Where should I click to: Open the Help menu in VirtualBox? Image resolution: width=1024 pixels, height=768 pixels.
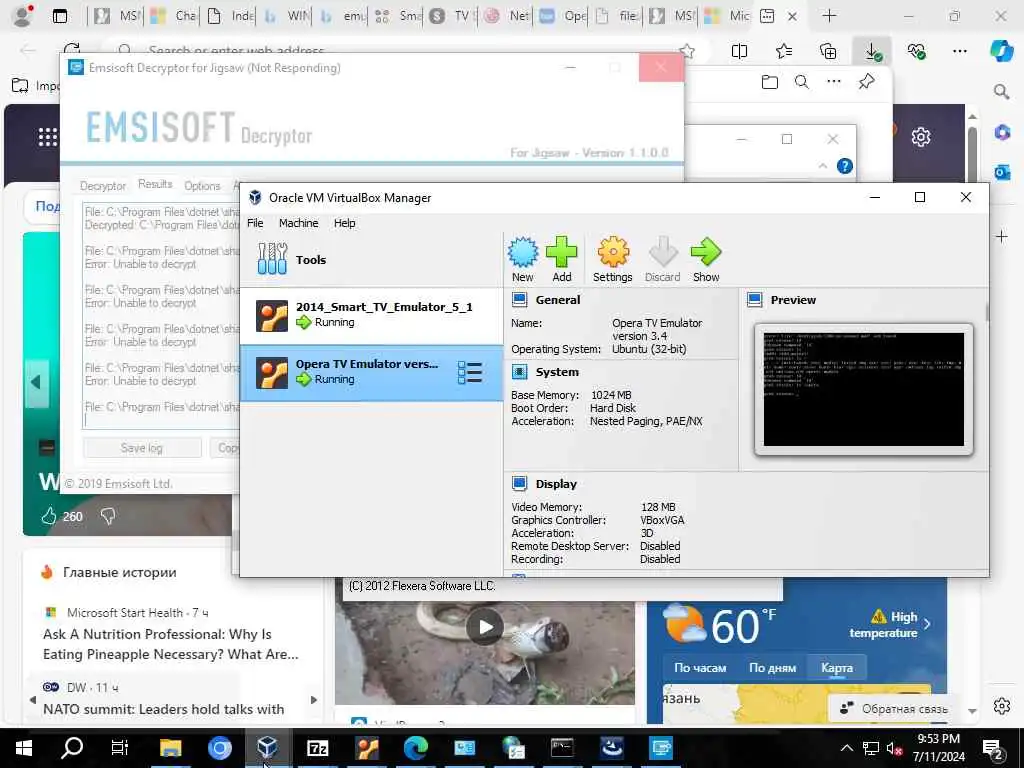click(x=344, y=223)
